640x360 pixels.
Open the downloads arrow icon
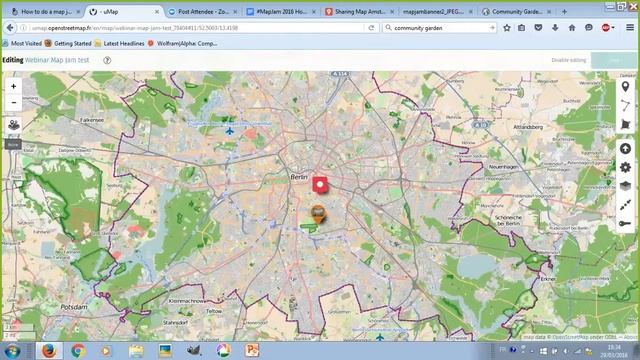(555, 28)
